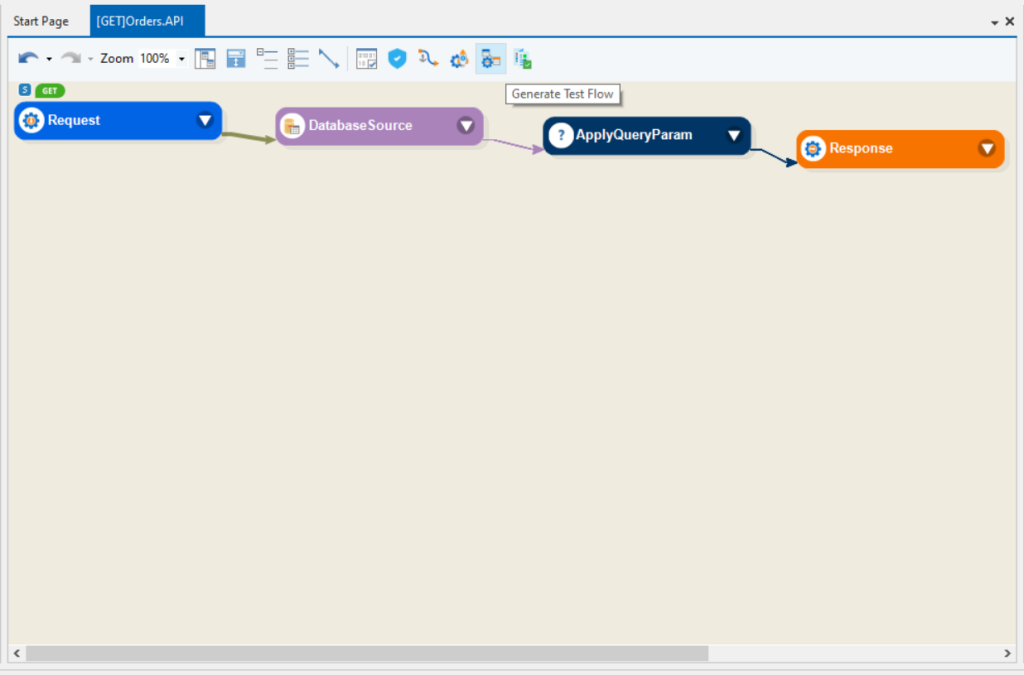Select the Generate Test Flow tool
The width and height of the screenshot is (1024, 675).
490,58
